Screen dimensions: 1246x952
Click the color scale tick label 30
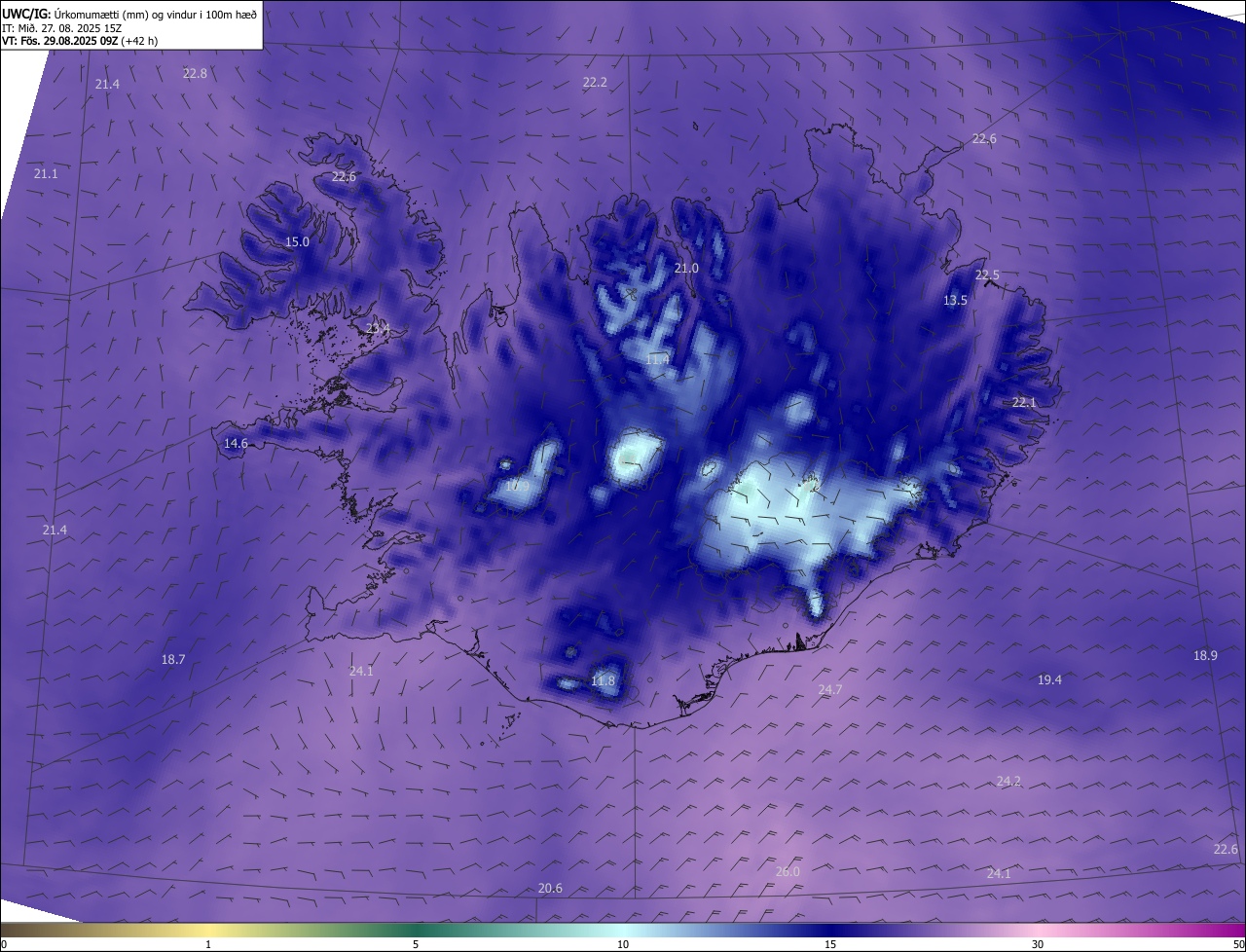click(1038, 944)
